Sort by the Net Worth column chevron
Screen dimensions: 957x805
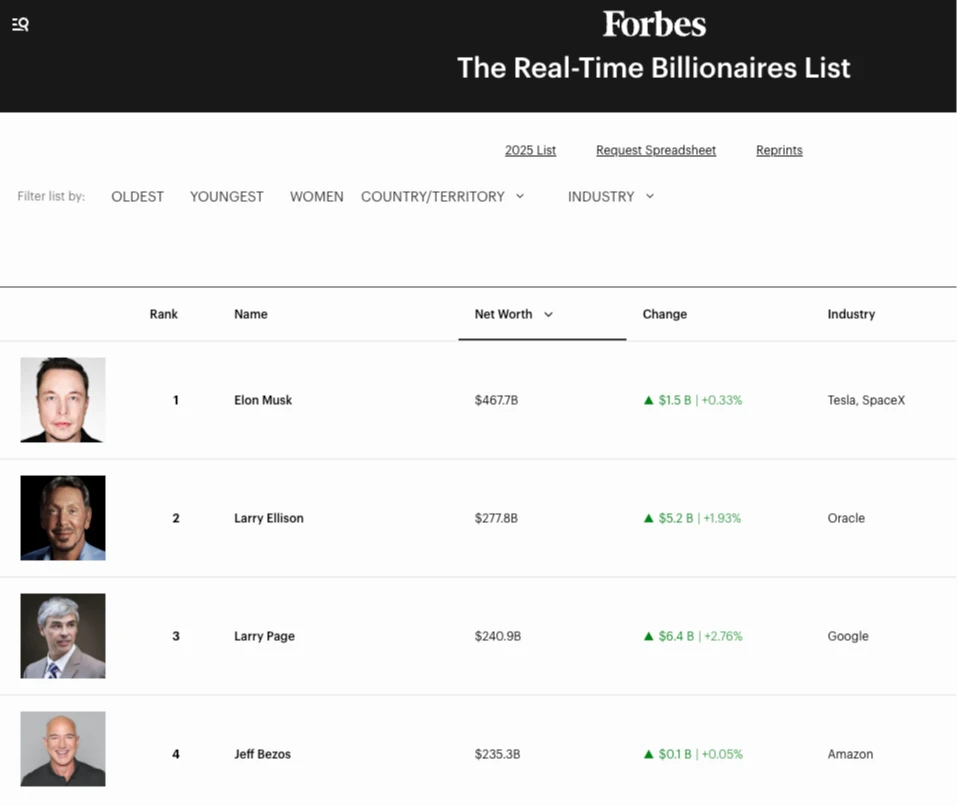pyautogui.click(x=548, y=315)
